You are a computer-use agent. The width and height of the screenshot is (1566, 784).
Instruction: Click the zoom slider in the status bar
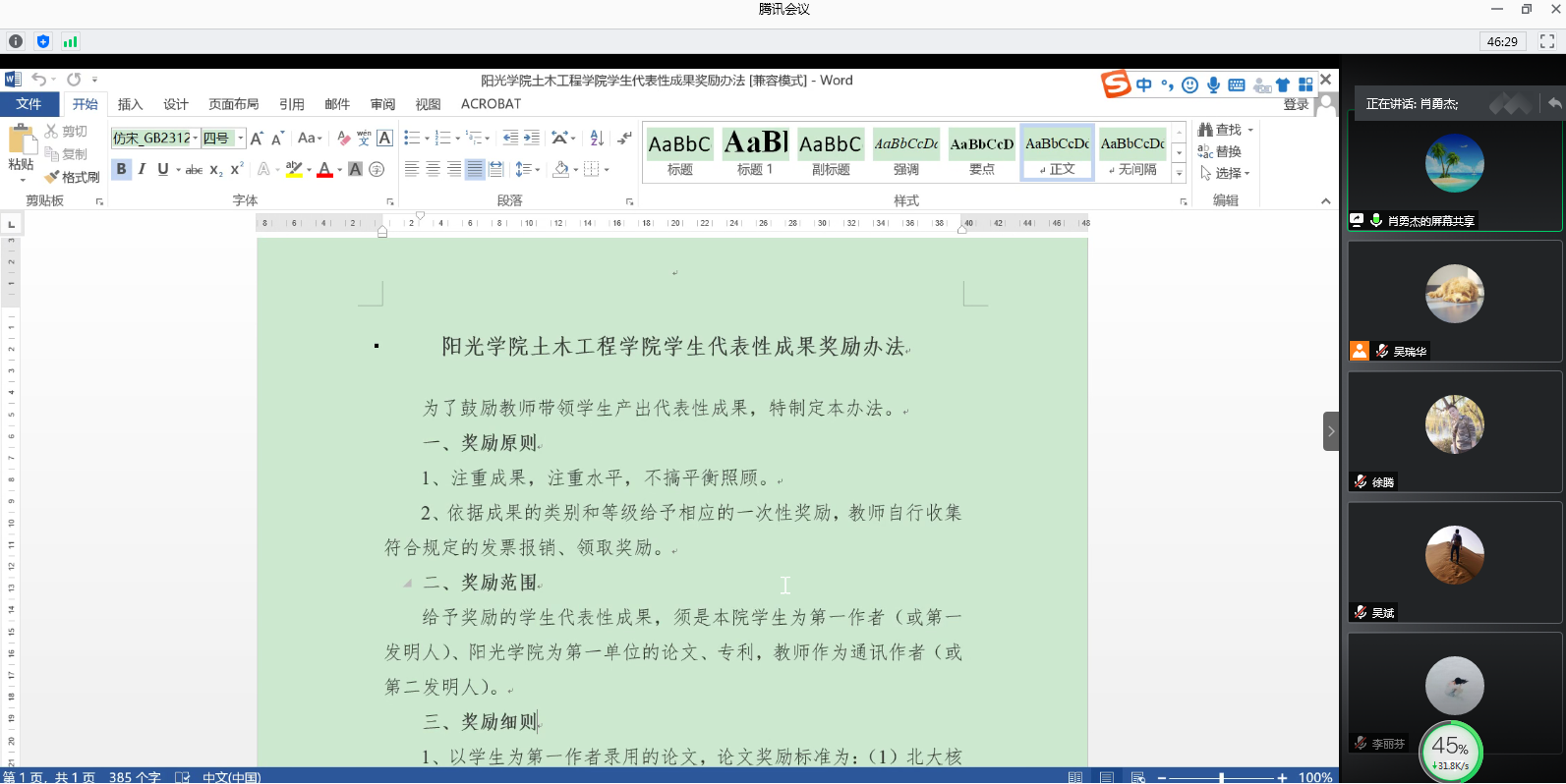(x=1222, y=777)
